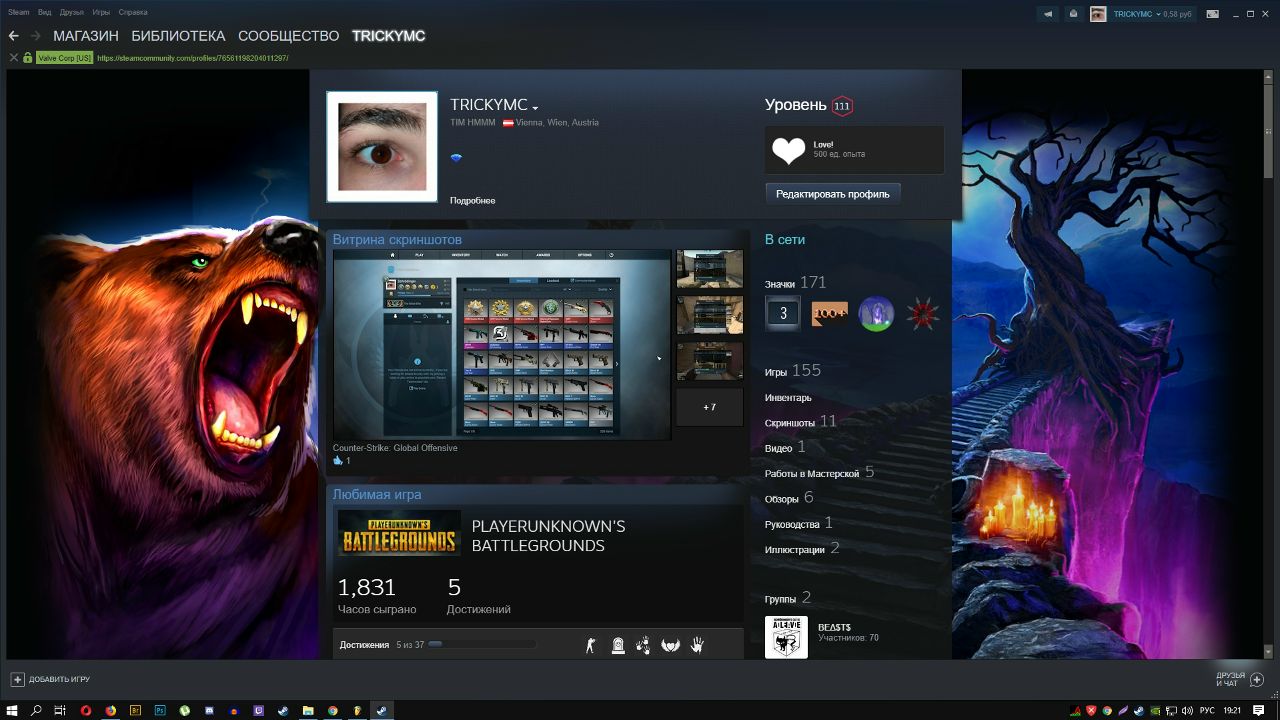This screenshot has width=1280, height=720.
Task: Open Twitch from the taskbar
Action: 259,710
